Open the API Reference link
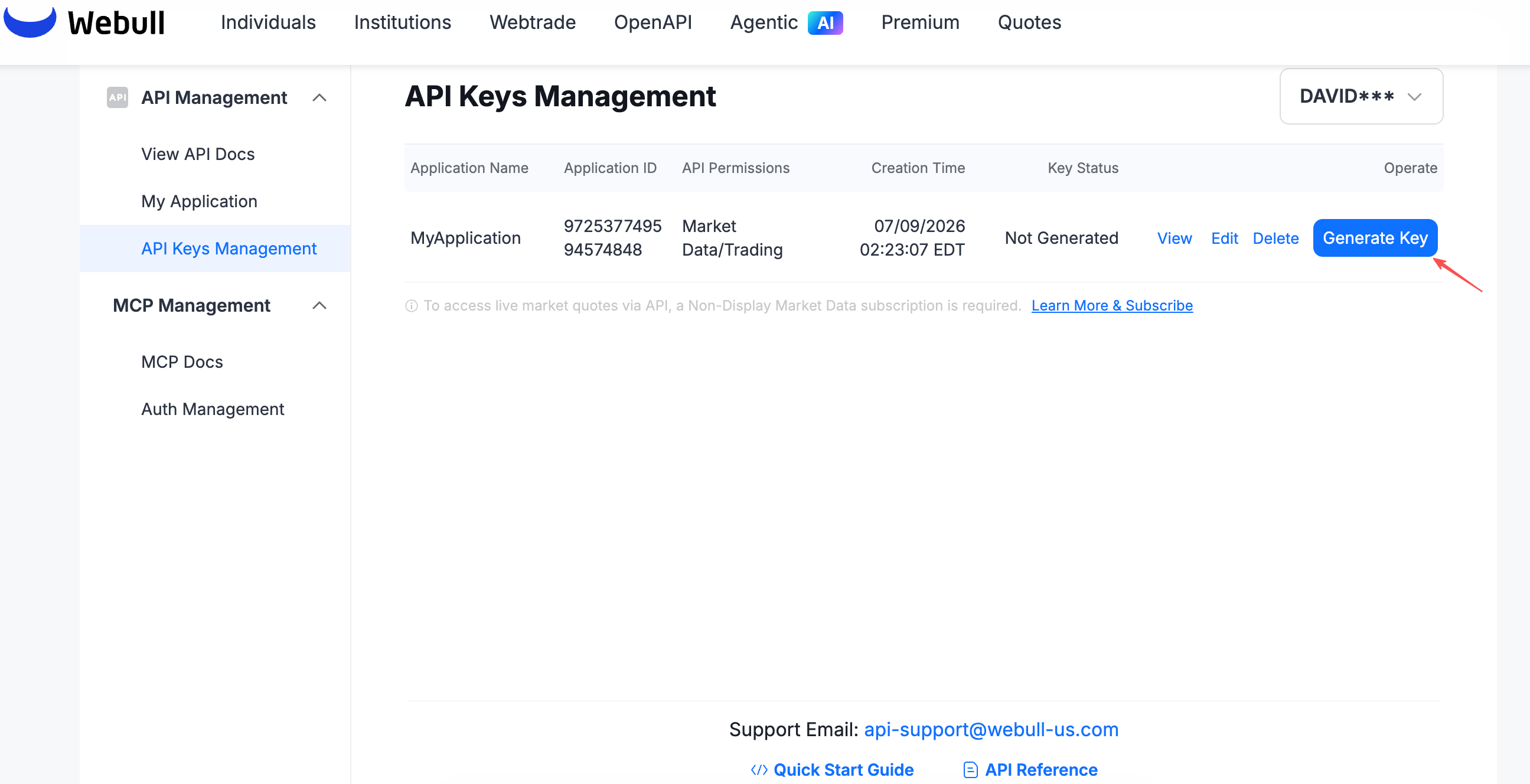The image size is (1530, 784). point(1040,770)
